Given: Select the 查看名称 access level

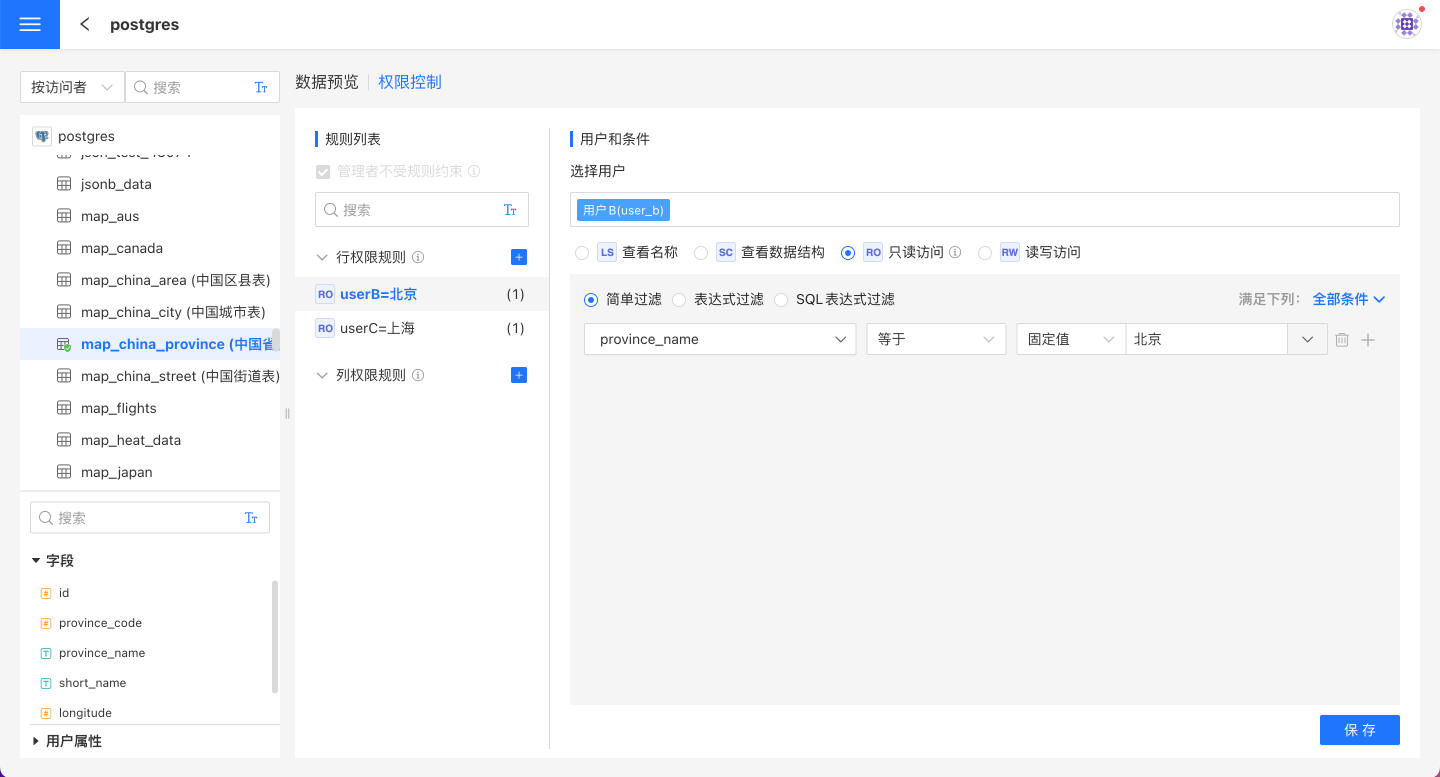Looking at the screenshot, I should (x=582, y=253).
